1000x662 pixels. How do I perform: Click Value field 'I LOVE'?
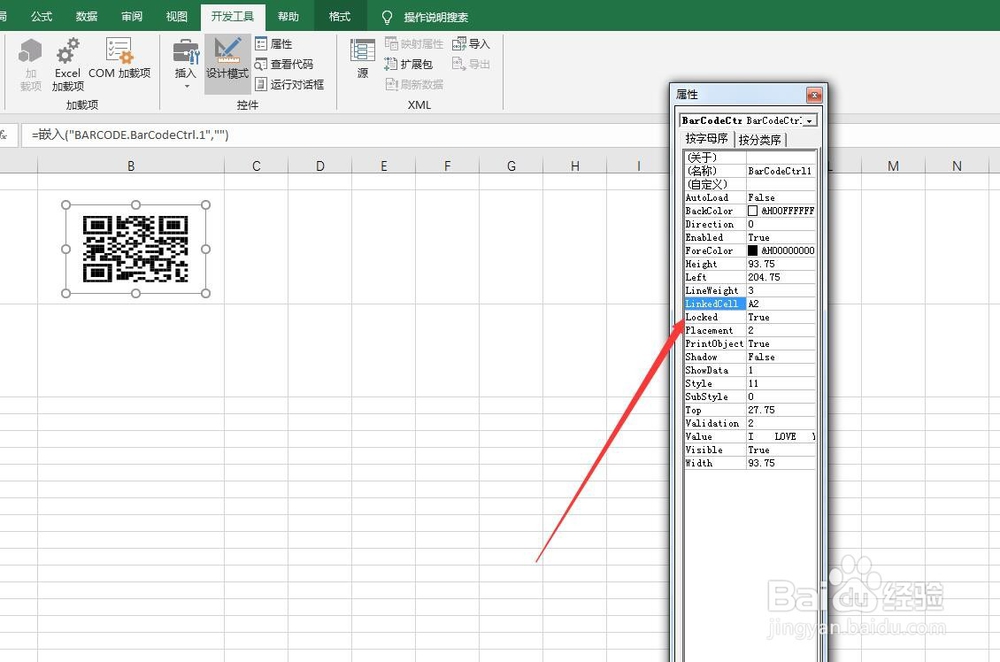coord(781,436)
